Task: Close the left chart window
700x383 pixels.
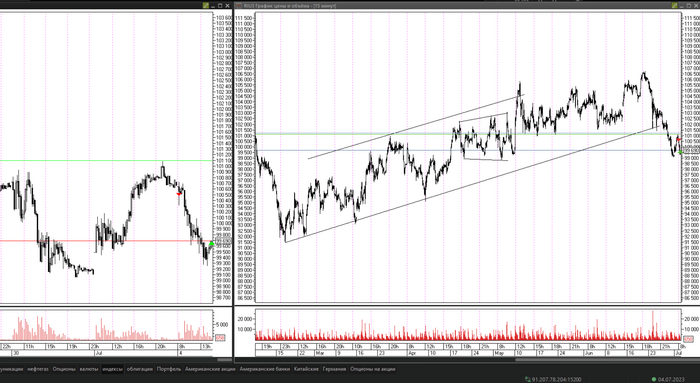Action: click(x=228, y=6)
